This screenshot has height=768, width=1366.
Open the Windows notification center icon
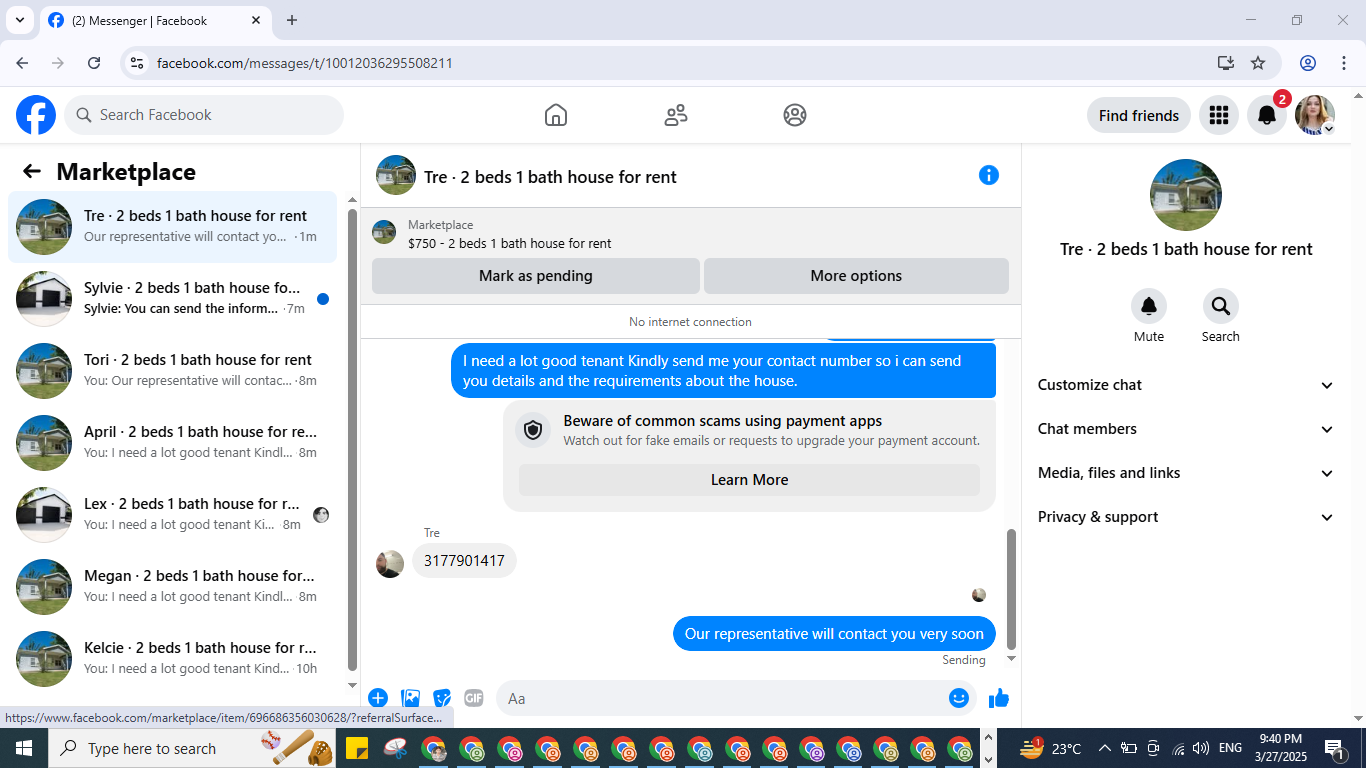[x=1335, y=748]
